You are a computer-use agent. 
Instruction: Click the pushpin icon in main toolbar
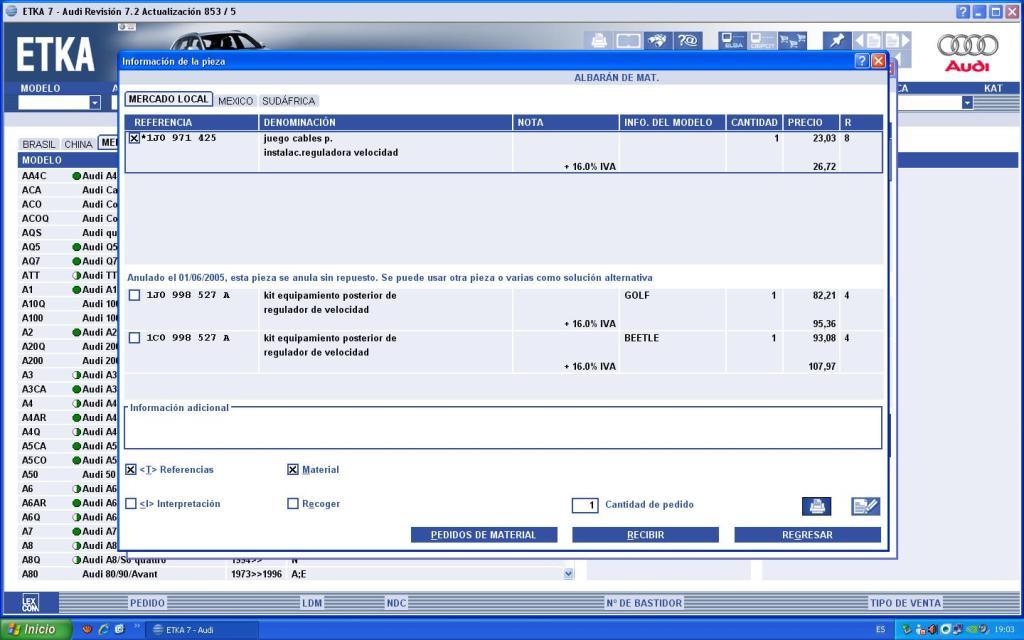837,41
